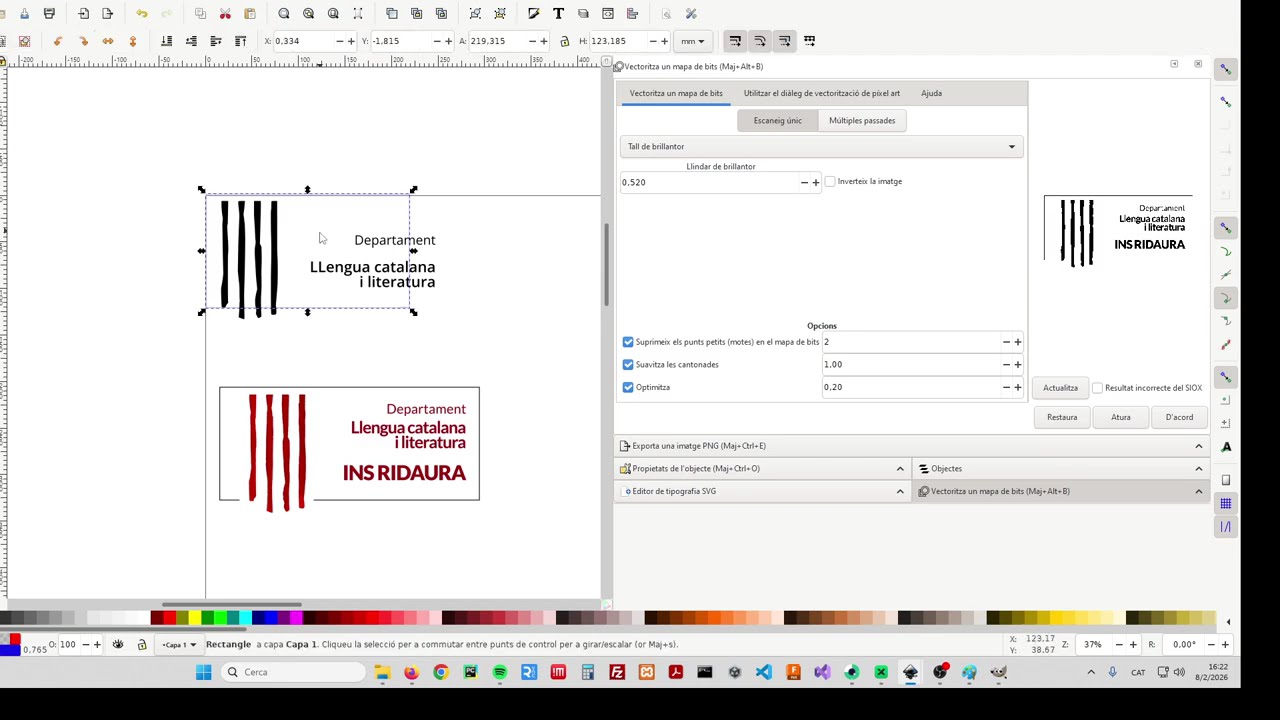Increase the brightness threshold with plus
Image resolution: width=1280 pixels, height=720 pixels.
click(x=816, y=182)
